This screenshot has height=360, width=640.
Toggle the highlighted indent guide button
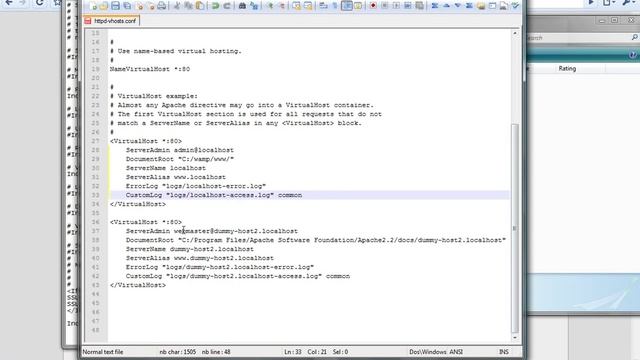click(347, 6)
